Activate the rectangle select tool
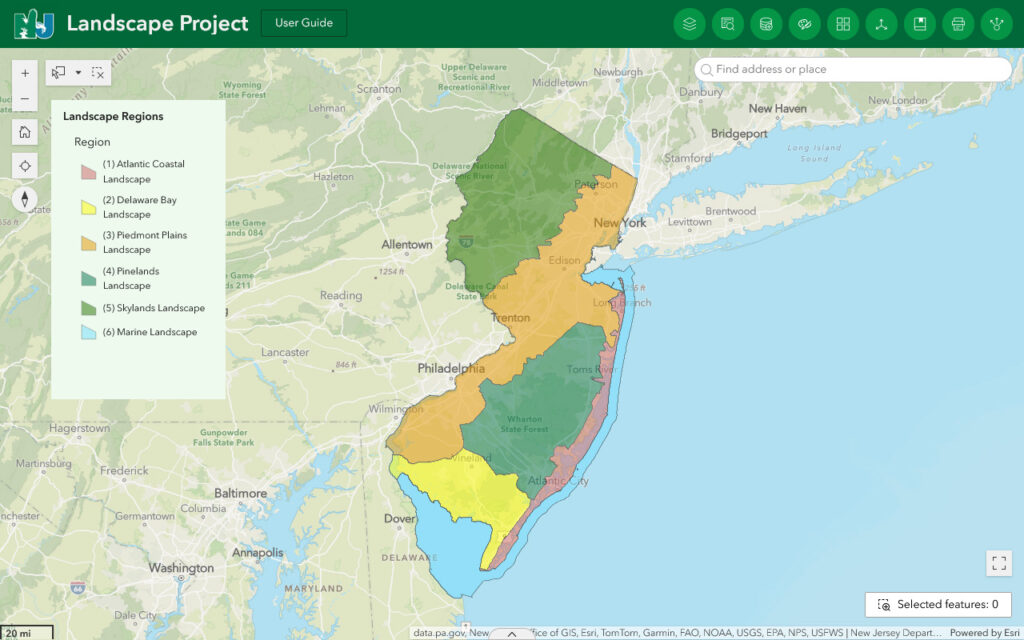The height and width of the screenshot is (640, 1024). [x=58, y=73]
